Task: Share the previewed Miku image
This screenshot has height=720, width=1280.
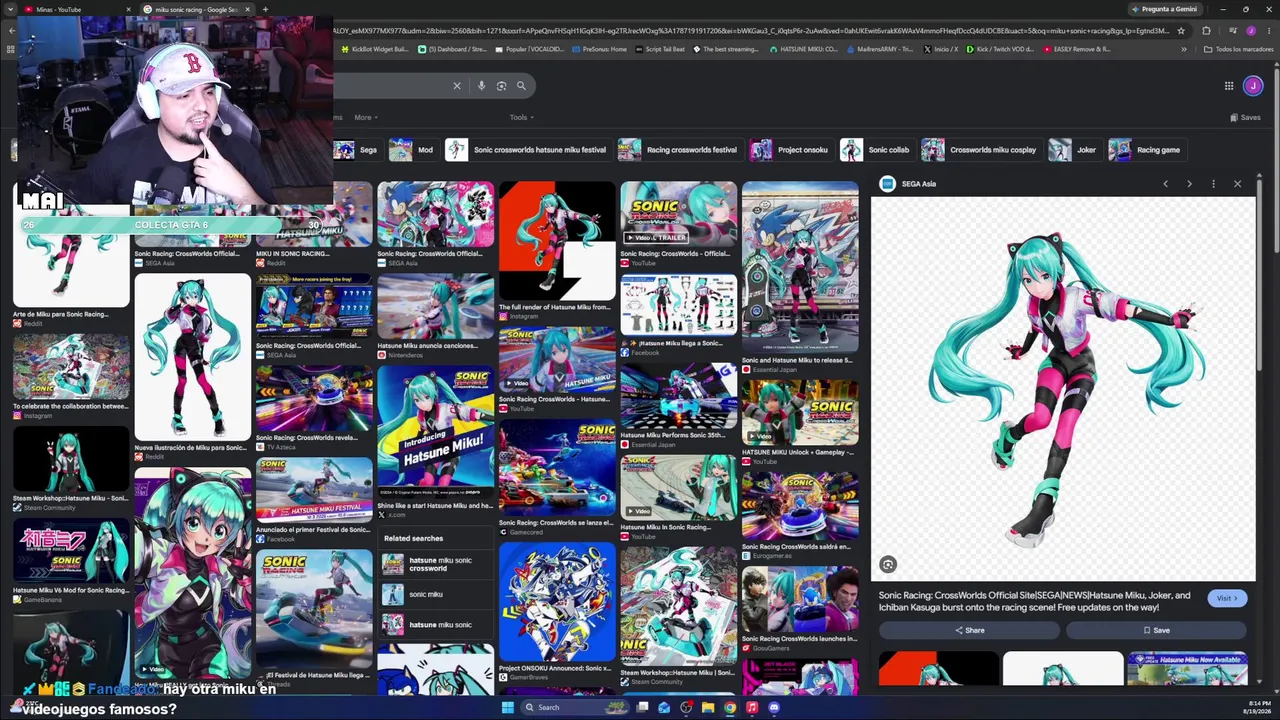Action: pos(969,630)
